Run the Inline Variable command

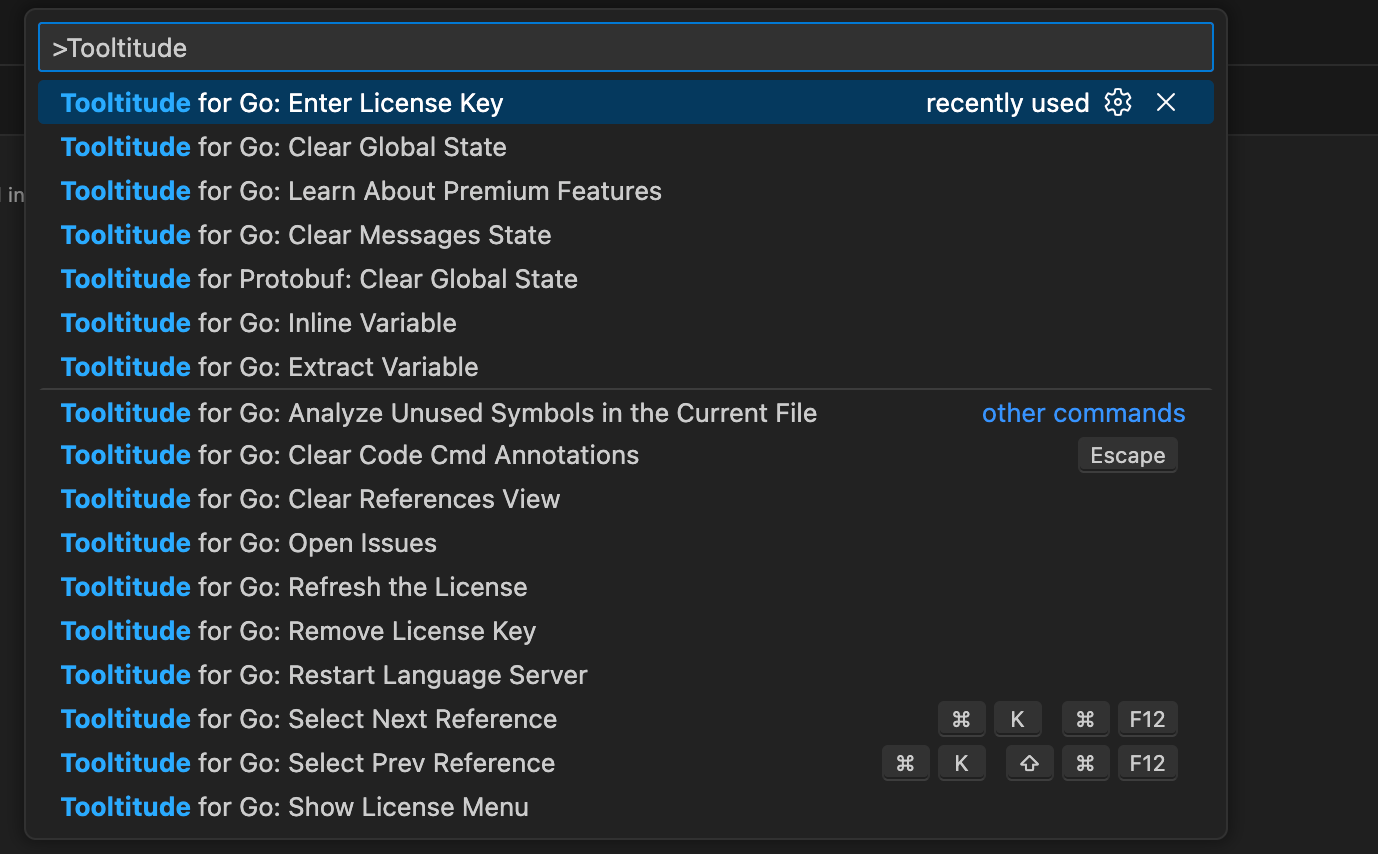click(x=258, y=322)
